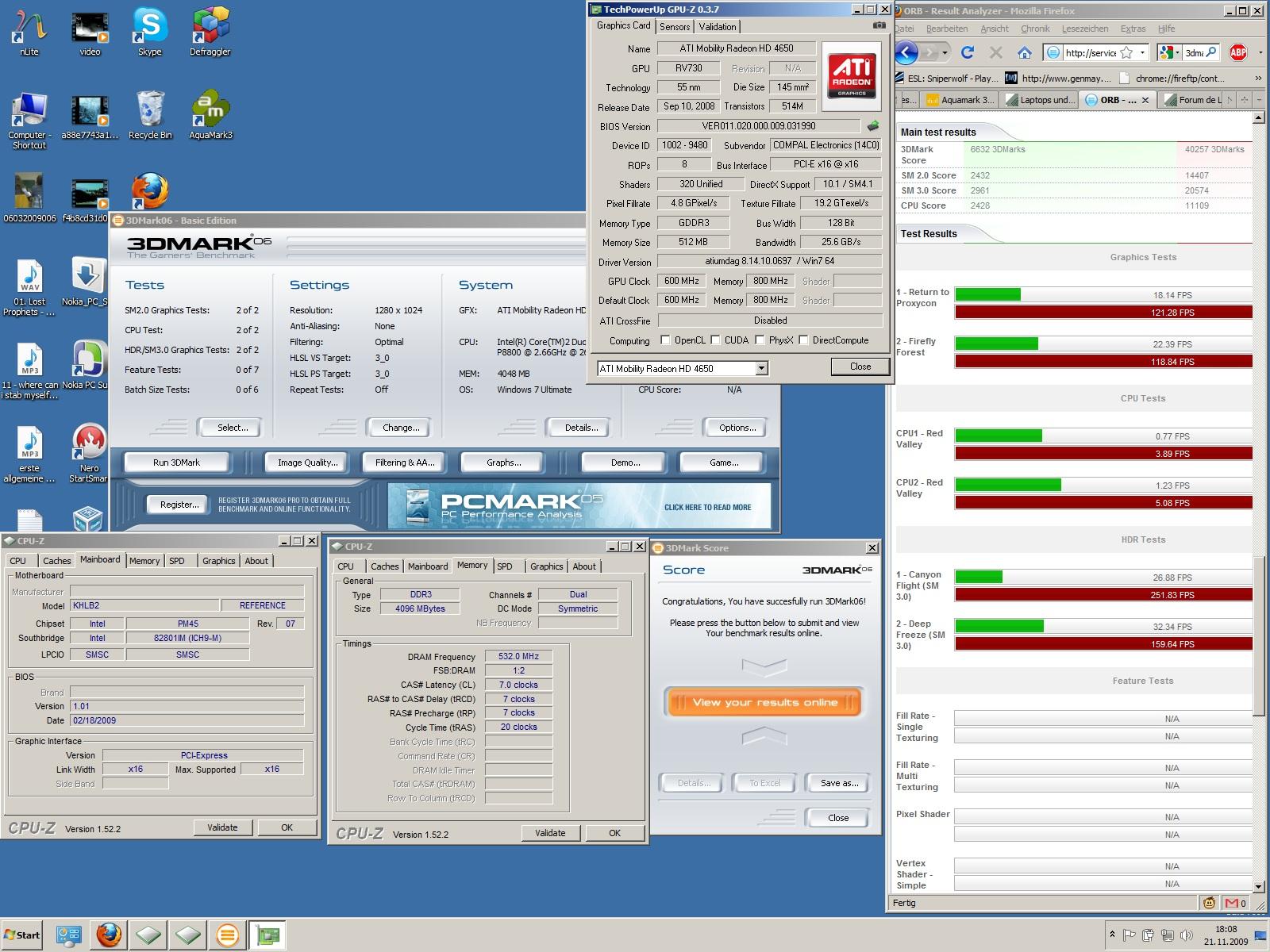Go back with Firefox back arrow

906,52
